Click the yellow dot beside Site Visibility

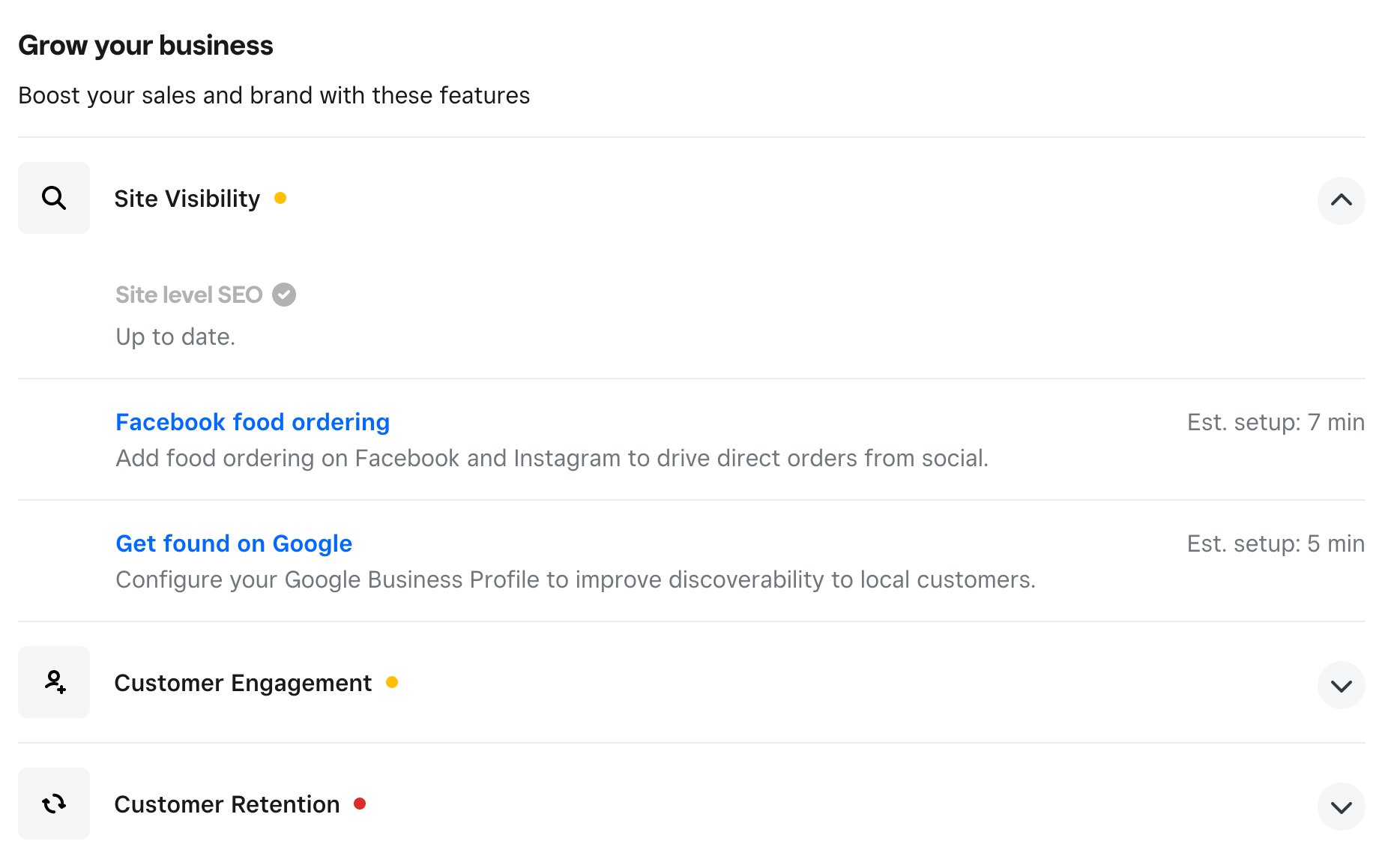tap(280, 198)
